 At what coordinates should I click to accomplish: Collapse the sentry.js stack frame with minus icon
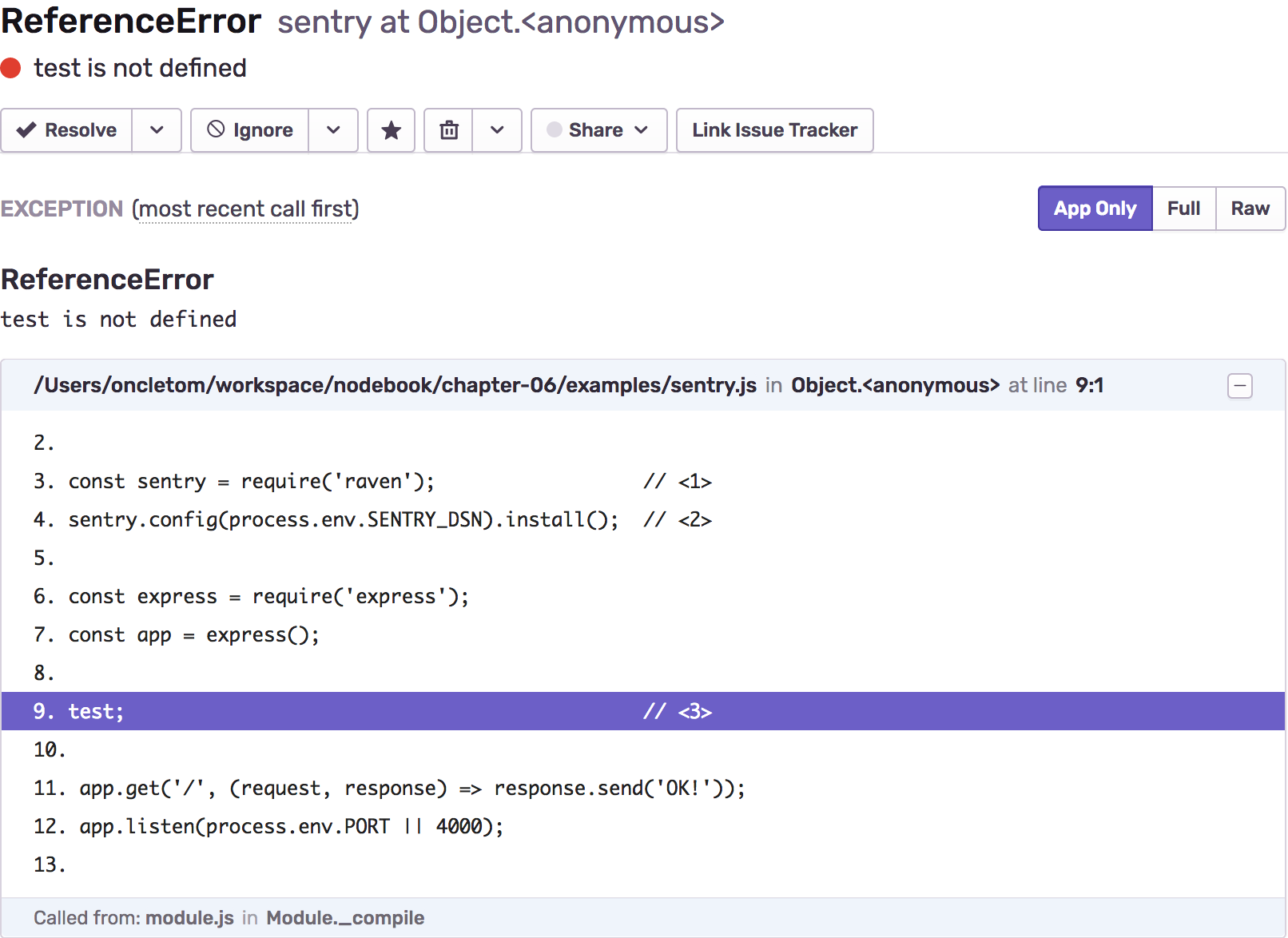[1239, 386]
